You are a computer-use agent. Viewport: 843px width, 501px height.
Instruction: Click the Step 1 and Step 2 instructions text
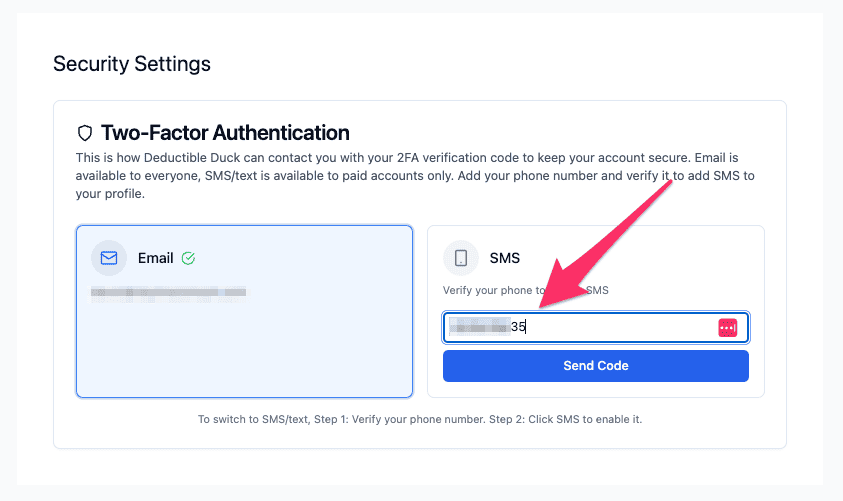(420, 419)
